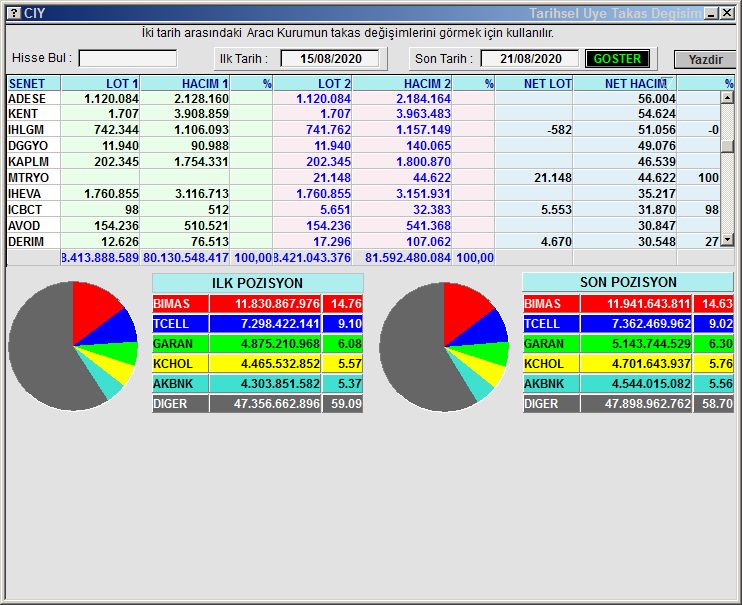
Task: Select the Son Tarih date field
Action: 529,58
